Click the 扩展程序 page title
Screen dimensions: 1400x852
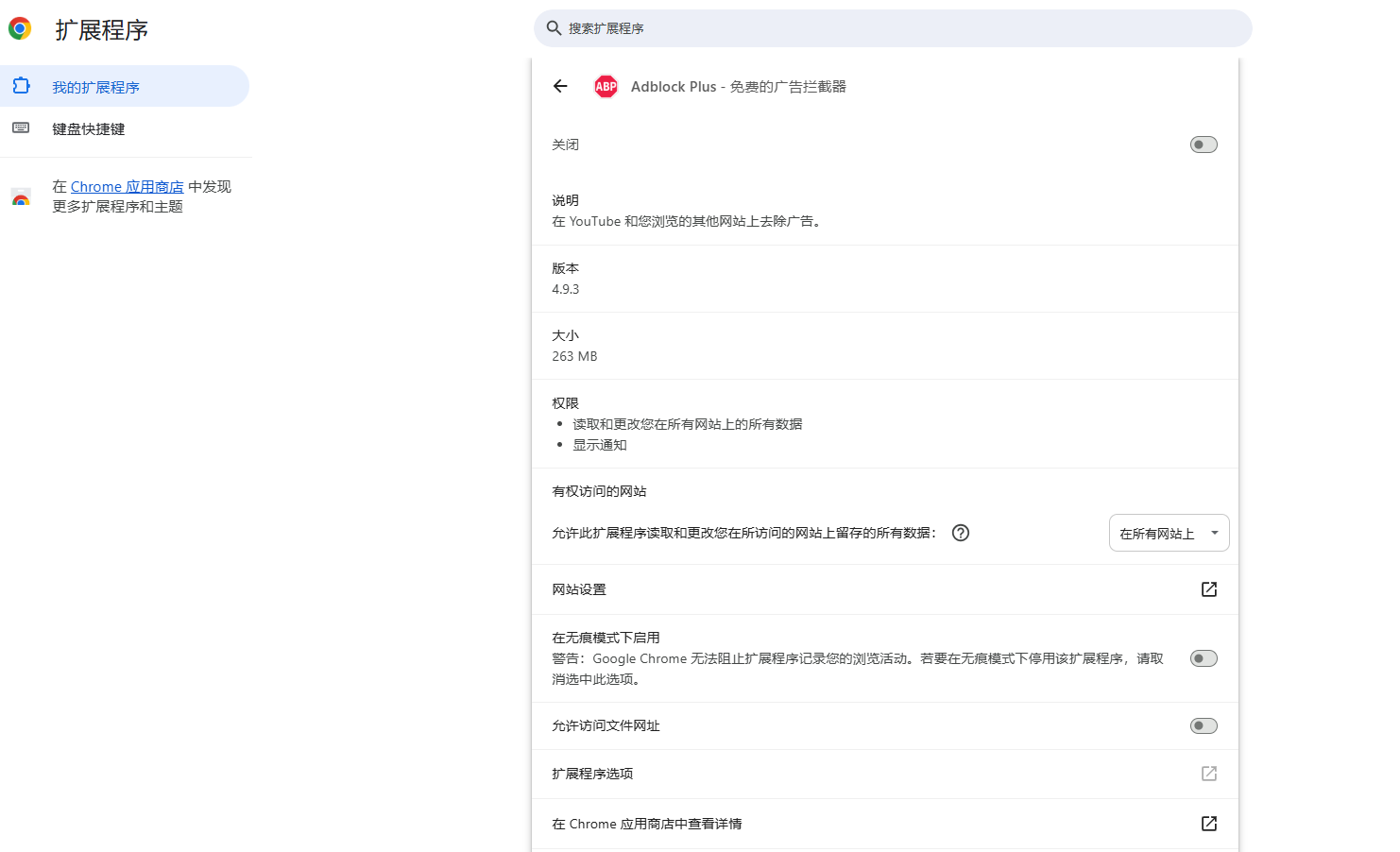coord(102,29)
